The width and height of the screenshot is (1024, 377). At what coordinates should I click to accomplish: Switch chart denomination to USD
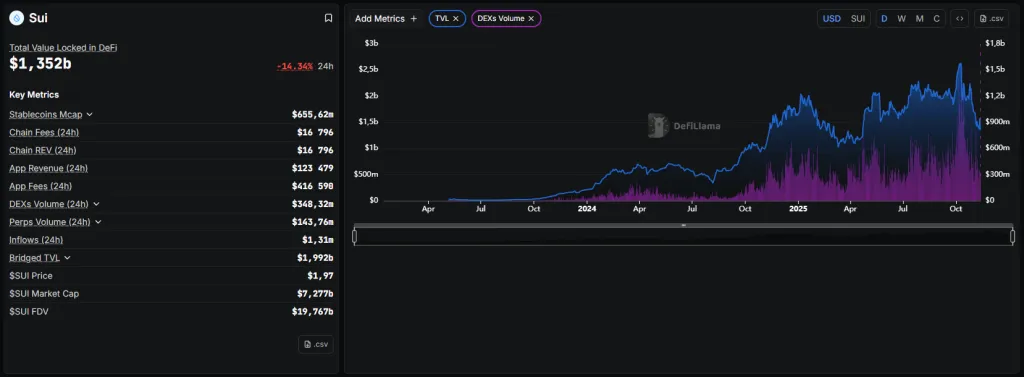831,19
